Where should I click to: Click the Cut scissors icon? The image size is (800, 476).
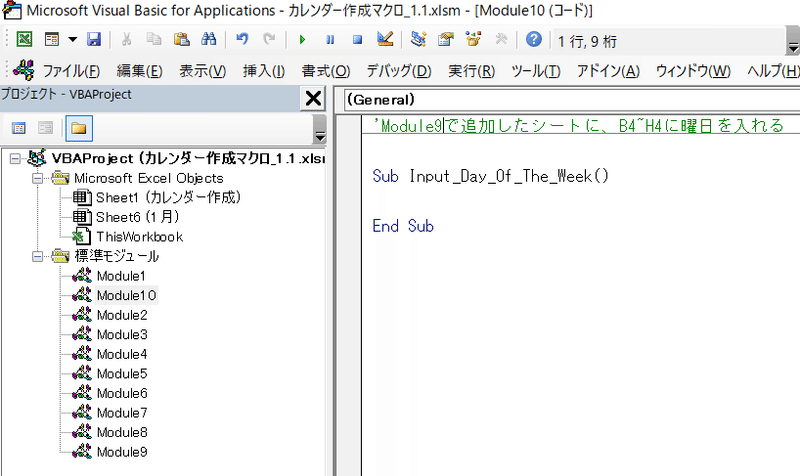(x=126, y=39)
